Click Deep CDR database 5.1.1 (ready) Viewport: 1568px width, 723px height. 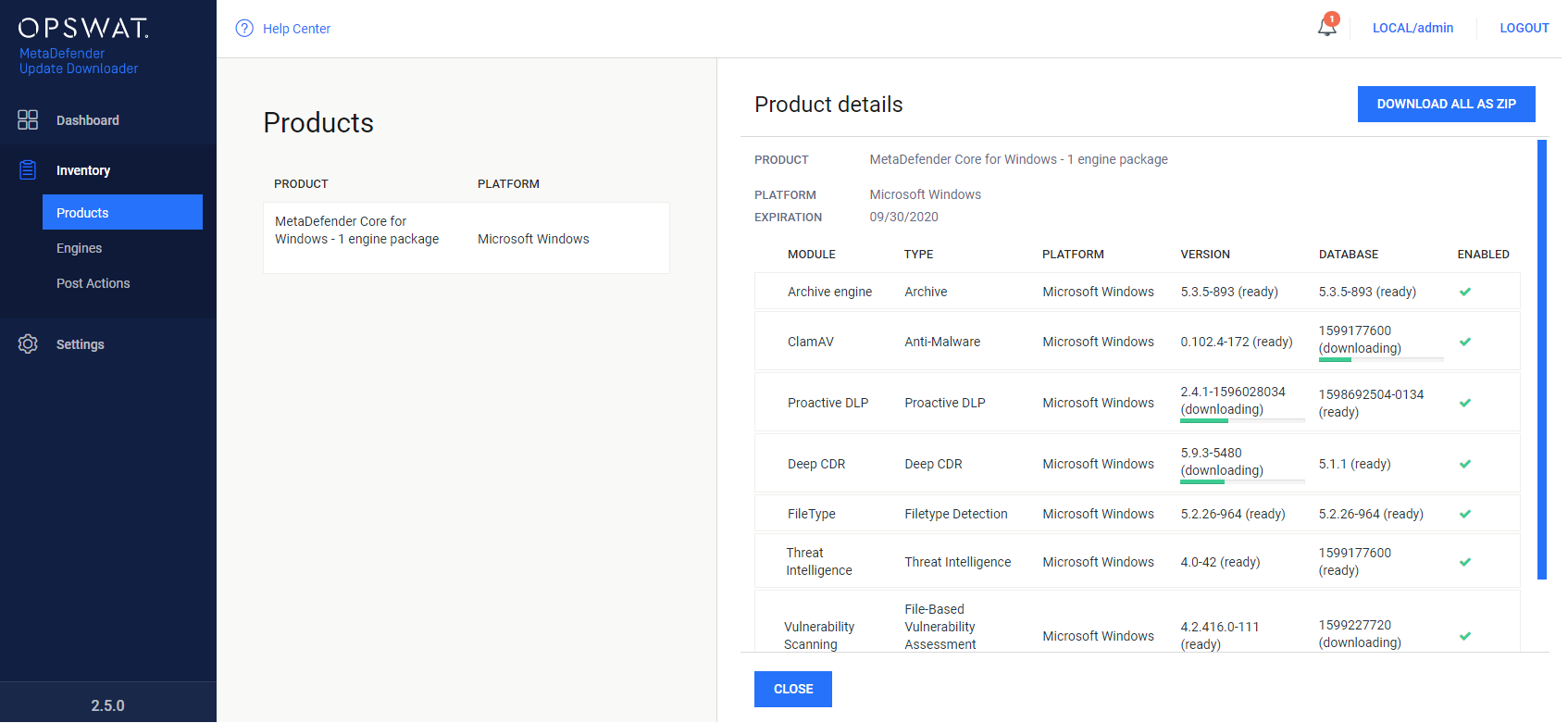coord(1354,464)
